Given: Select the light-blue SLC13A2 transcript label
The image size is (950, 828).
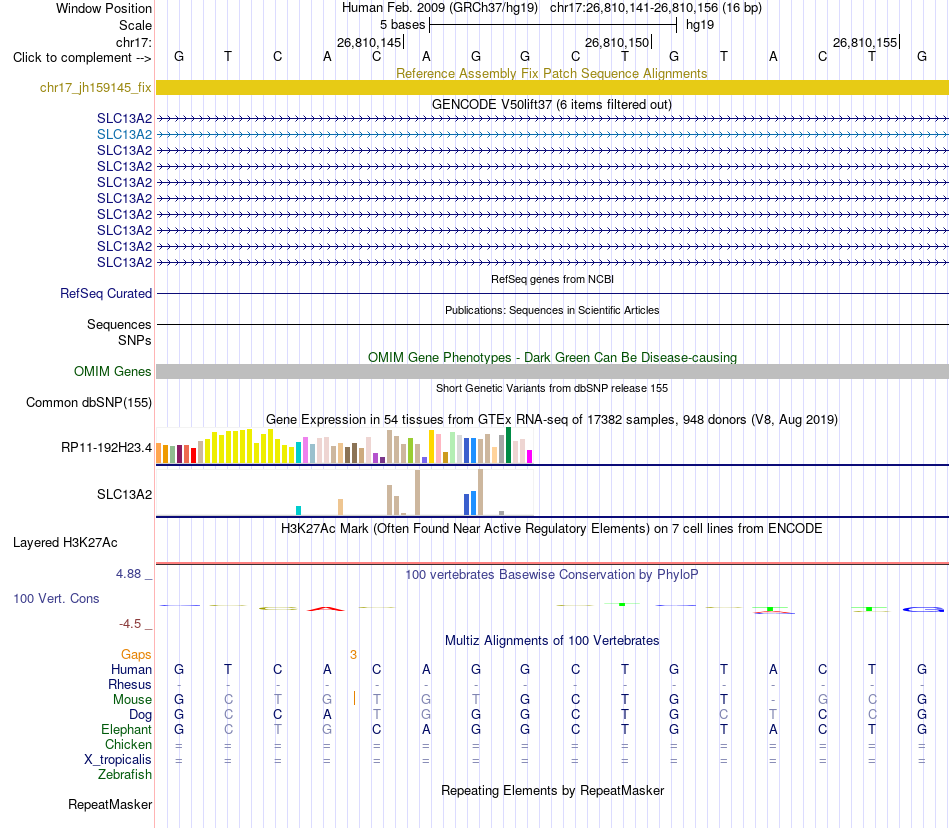Looking at the screenshot, I should (124, 134).
